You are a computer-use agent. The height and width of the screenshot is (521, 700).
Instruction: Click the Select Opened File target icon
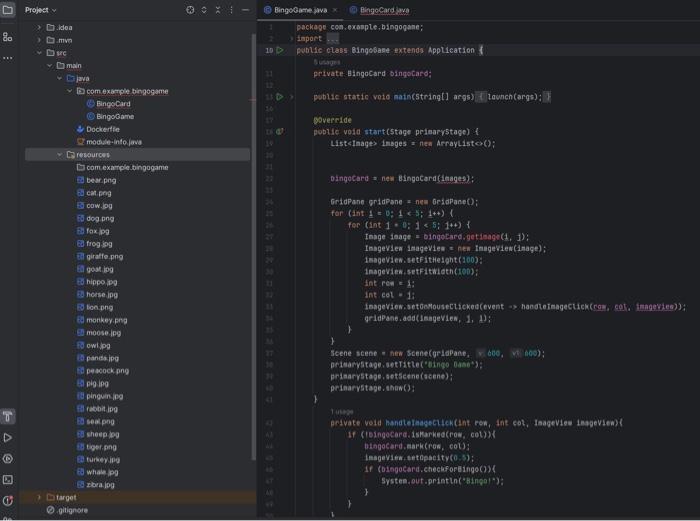click(x=190, y=10)
